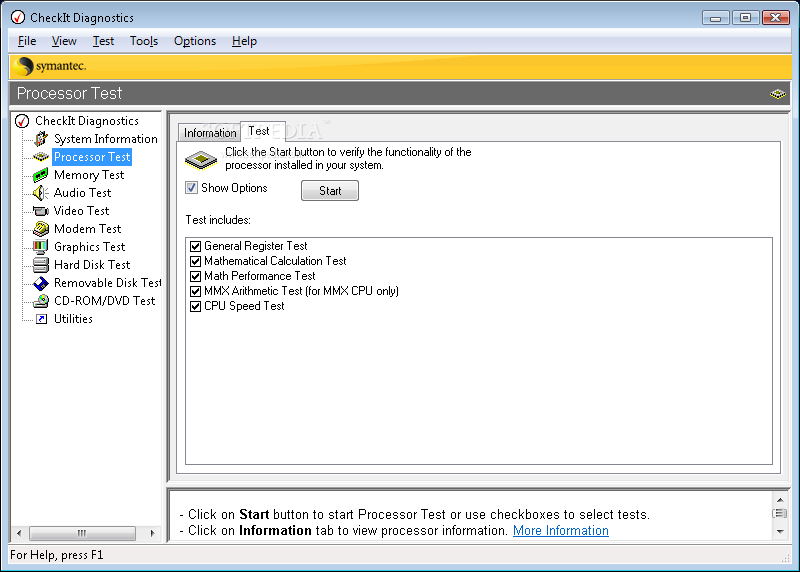Select System Information in the tree
Screen dimensions: 800x572
(x=106, y=139)
